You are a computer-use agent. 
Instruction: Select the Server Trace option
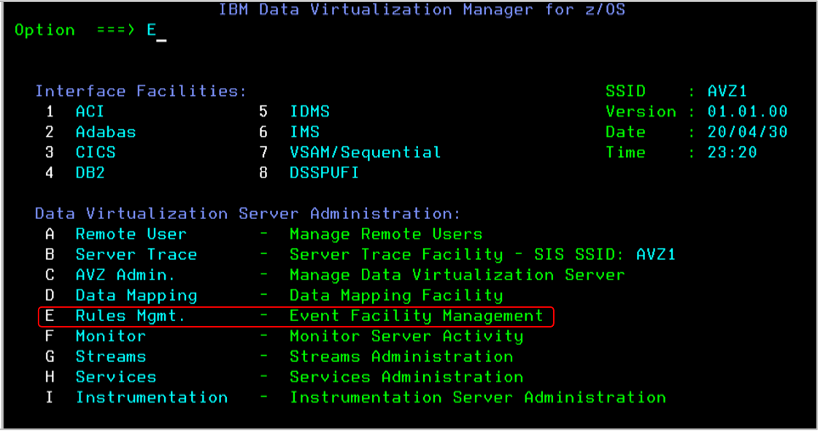click(x=136, y=255)
